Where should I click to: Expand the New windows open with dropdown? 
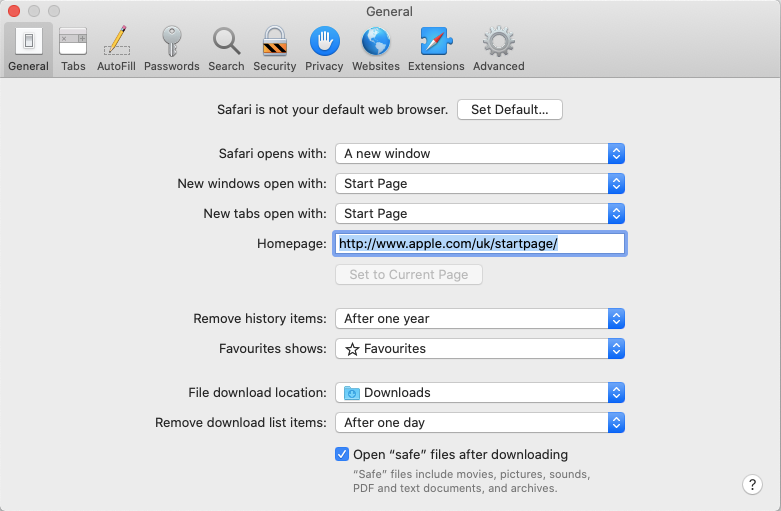[x=480, y=184]
